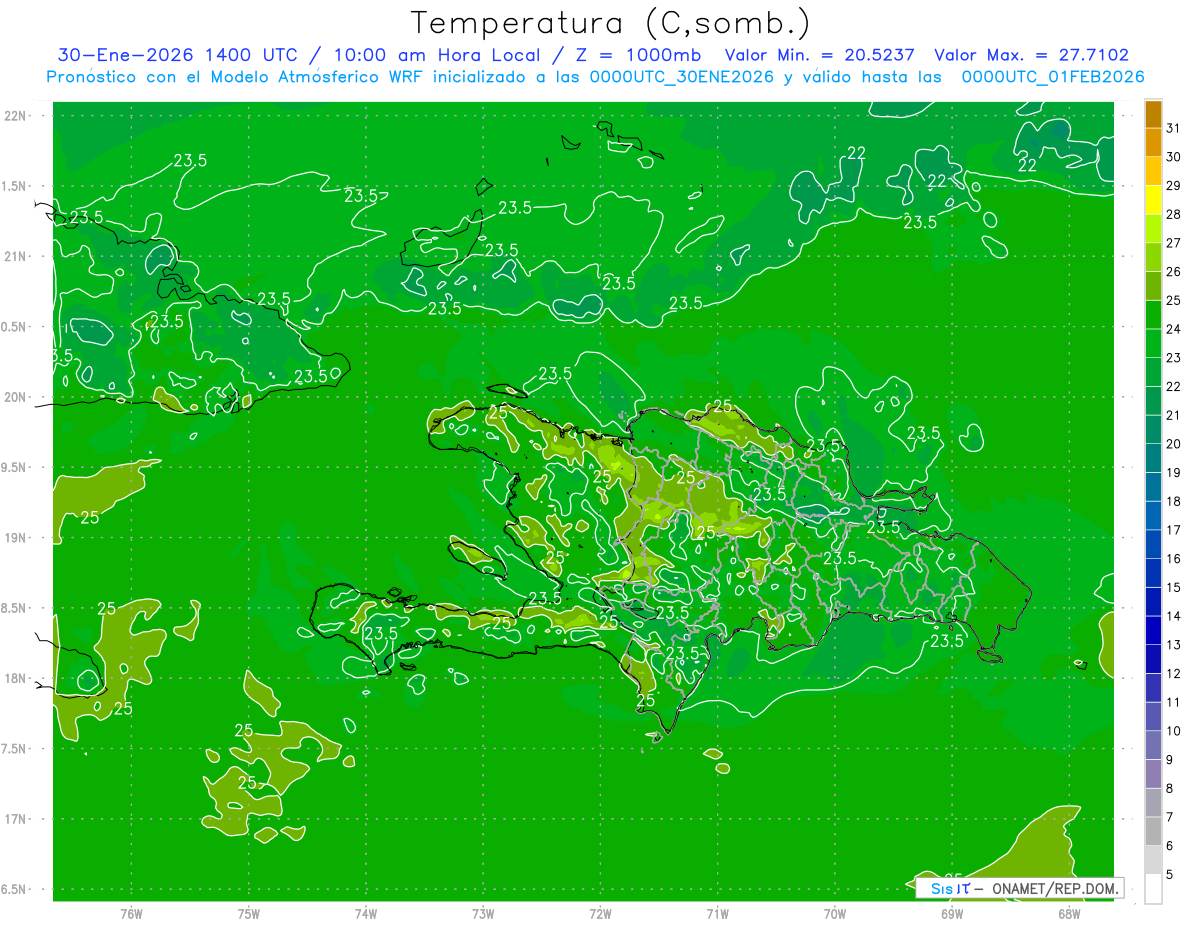Click the 69W longitude label
The height and width of the screenshot is (927, 1200).
click(951, 914)
